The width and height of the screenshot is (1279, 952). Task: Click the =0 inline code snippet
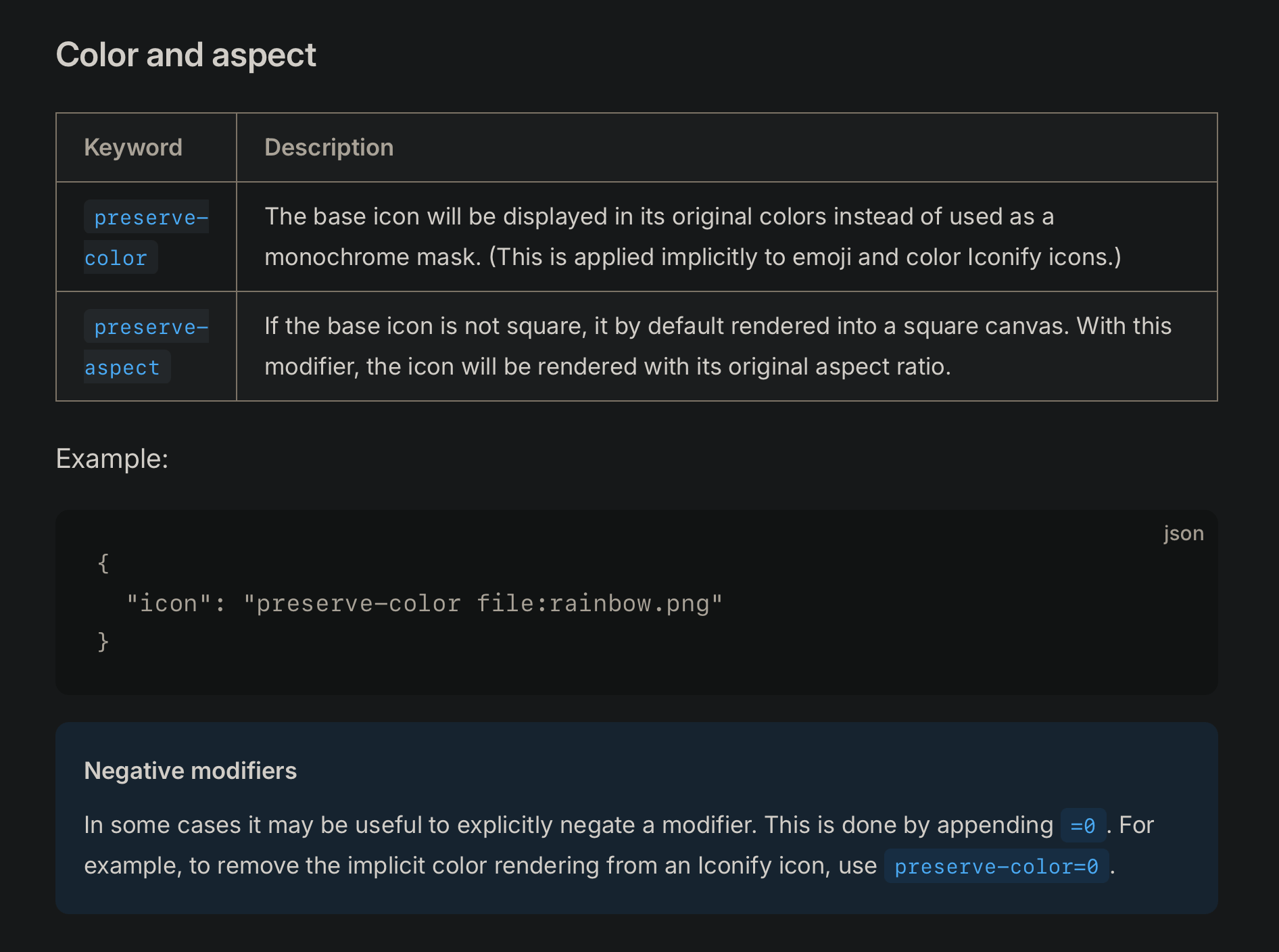[x=1083, y=826]
